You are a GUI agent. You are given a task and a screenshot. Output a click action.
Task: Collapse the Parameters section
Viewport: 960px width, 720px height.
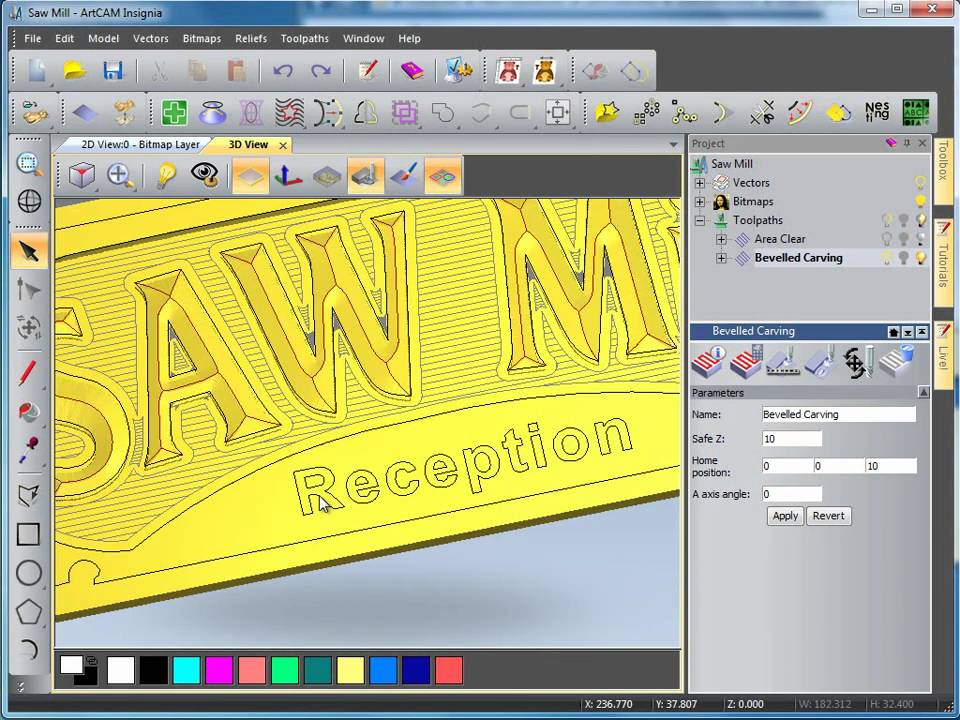click(x=923, y=392)
